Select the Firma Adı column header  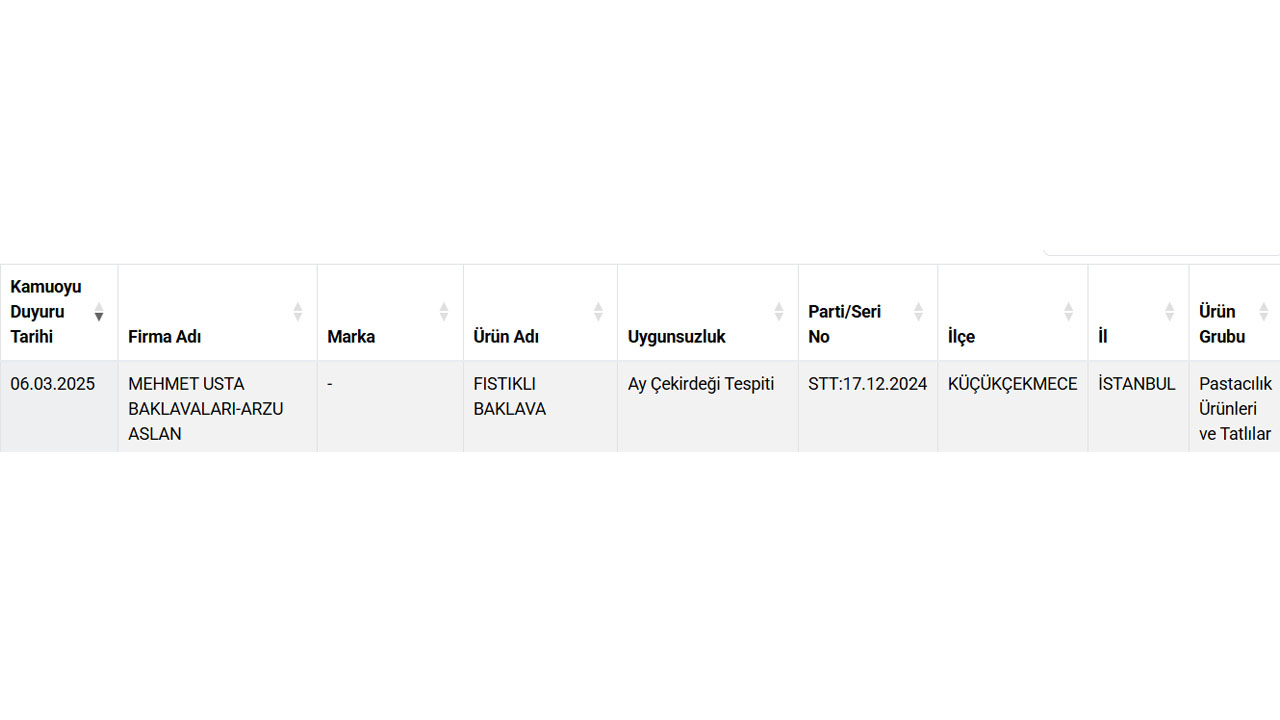(x=218, y=312)
